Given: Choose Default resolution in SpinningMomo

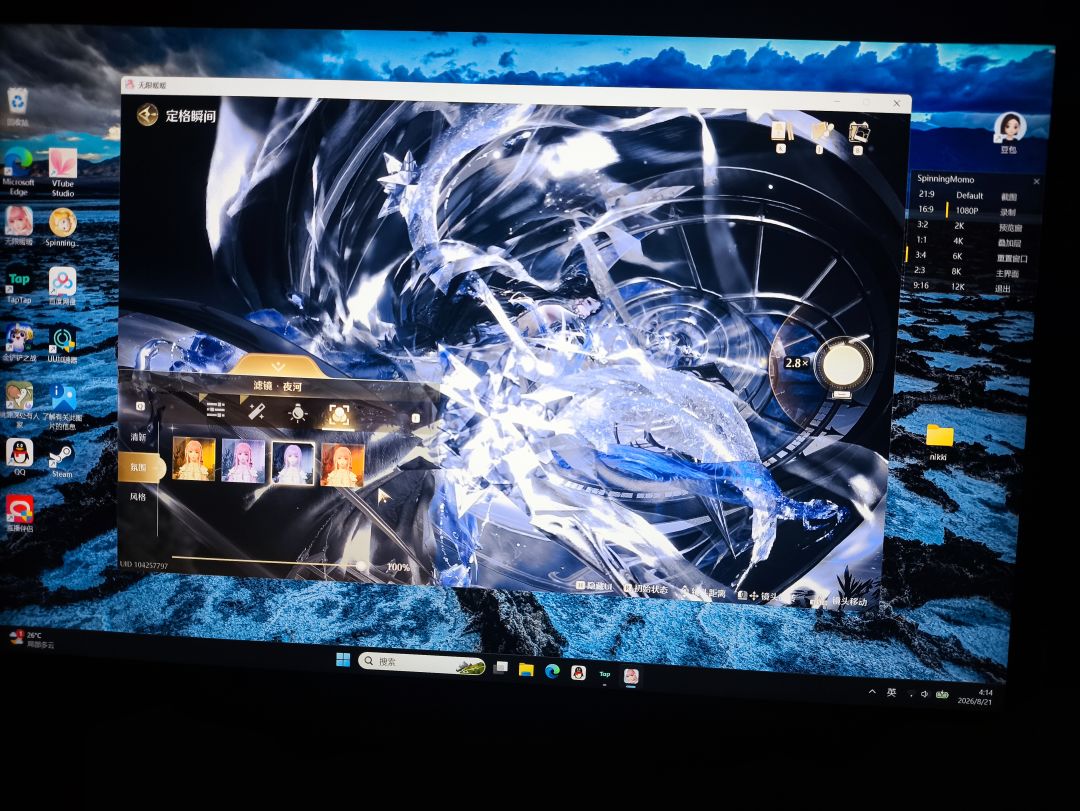Looking at the screenshot, I should click(969, 196).
